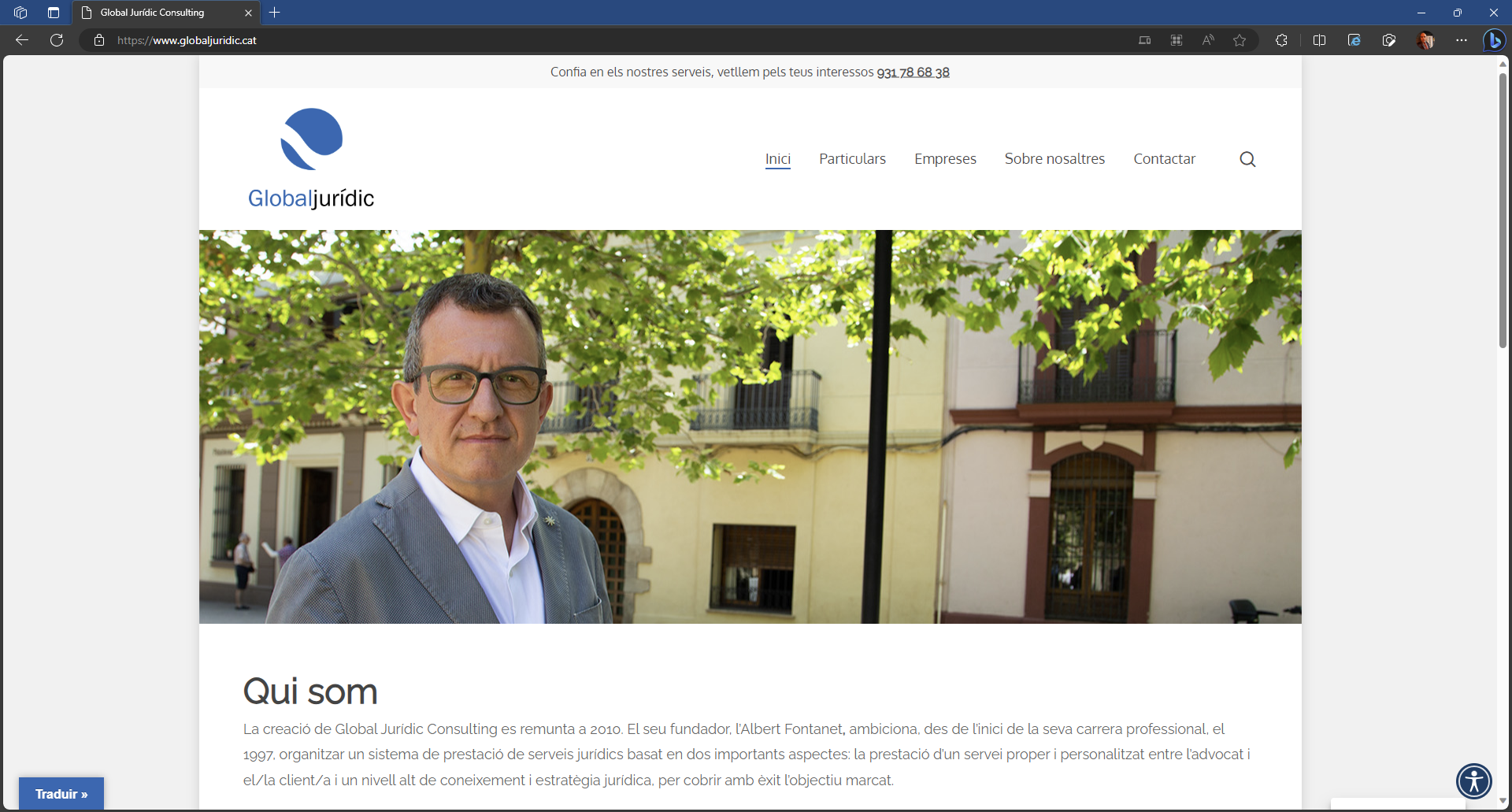This screenshot has width=1512, height=812.
Task: Open the Workspaces panel
Action: [20, 13]
